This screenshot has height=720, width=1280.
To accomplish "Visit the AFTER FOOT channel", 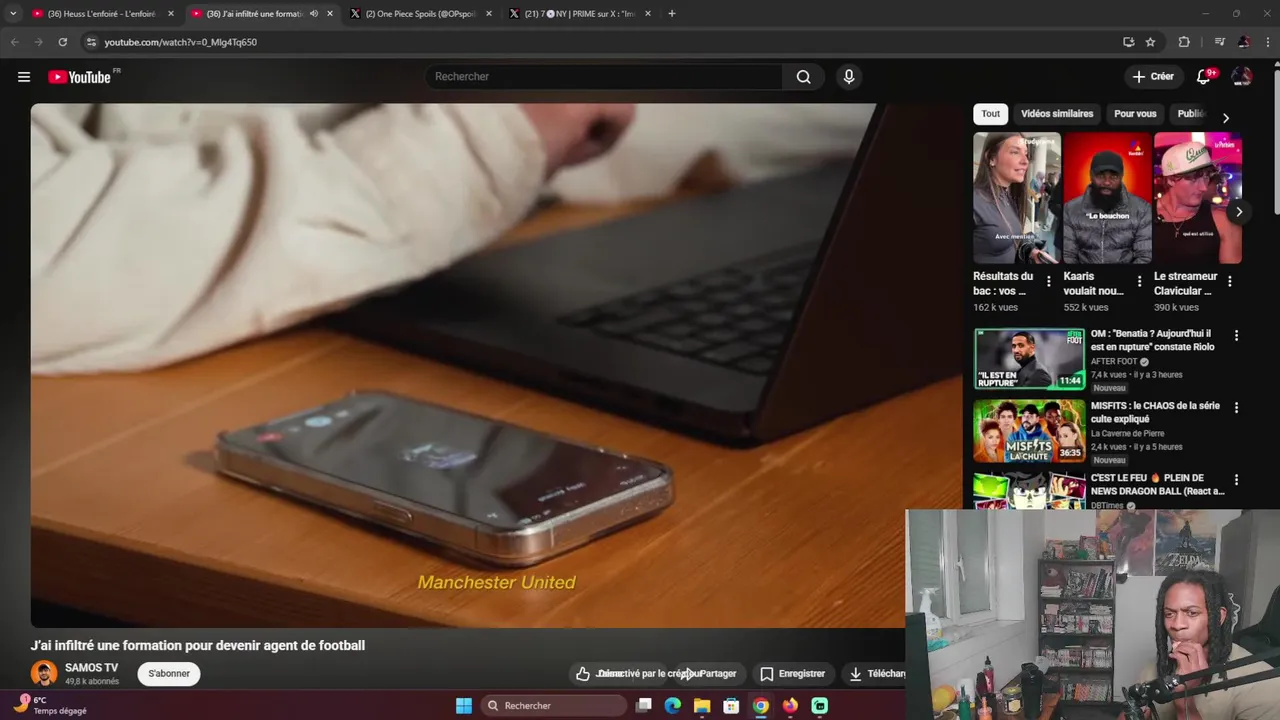I will click(x=1115, y=362).
